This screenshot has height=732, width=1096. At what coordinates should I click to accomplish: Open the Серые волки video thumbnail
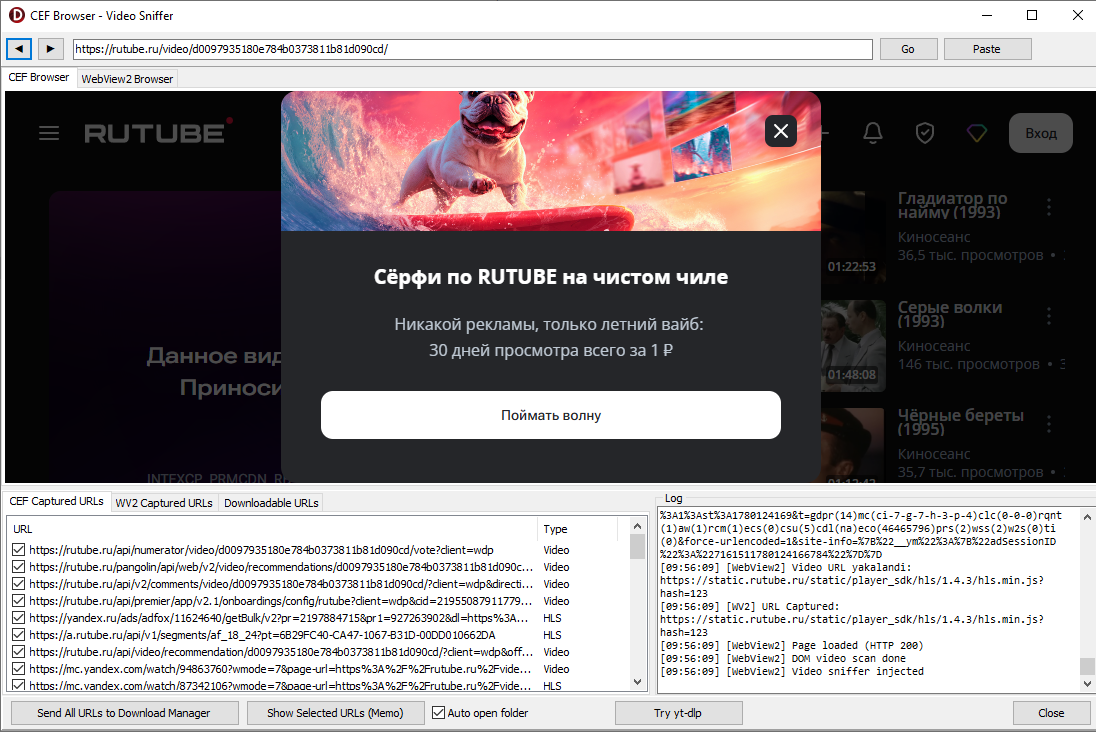(x=853, y=345)
